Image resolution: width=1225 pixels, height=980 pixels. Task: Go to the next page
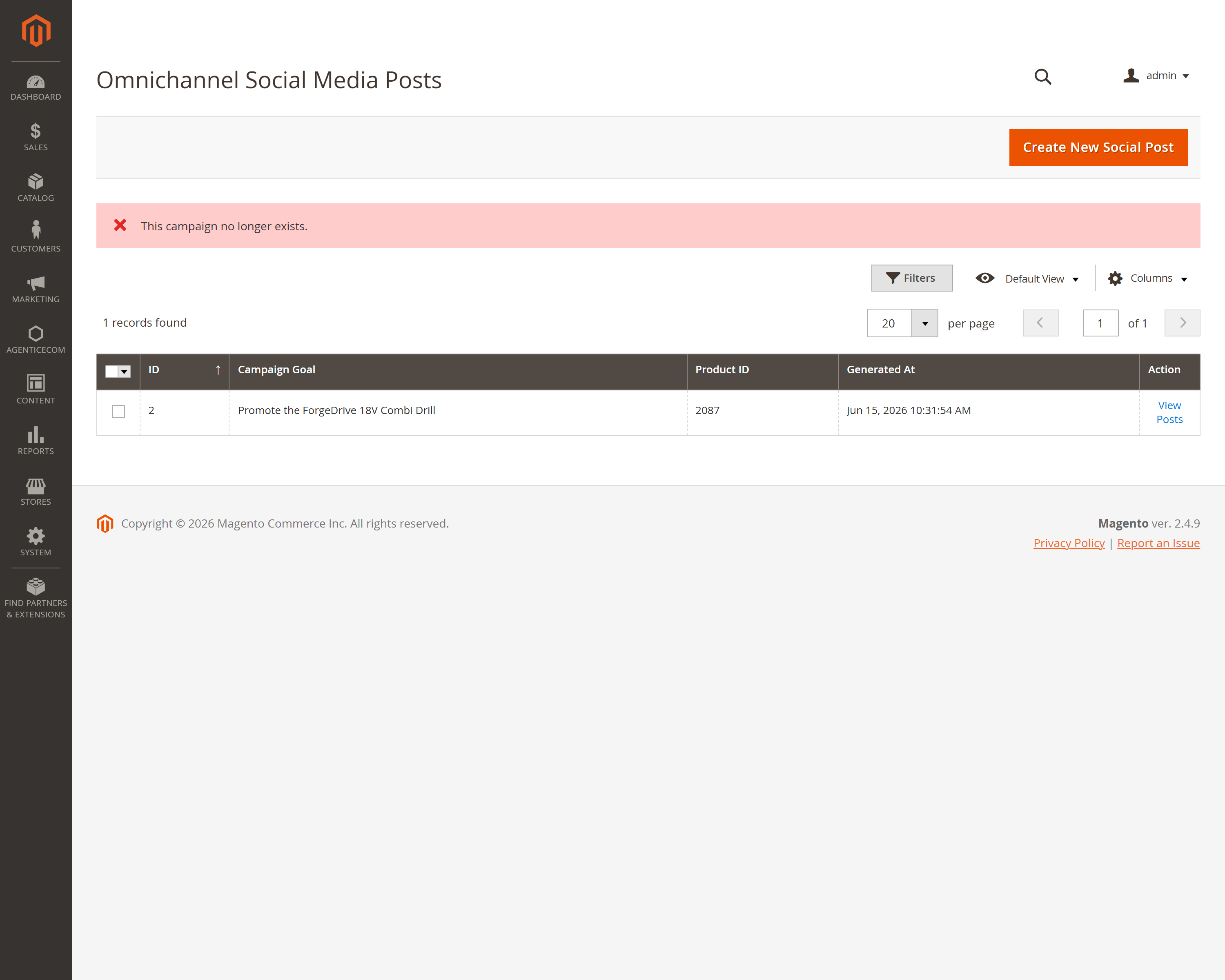point(1183,323)
